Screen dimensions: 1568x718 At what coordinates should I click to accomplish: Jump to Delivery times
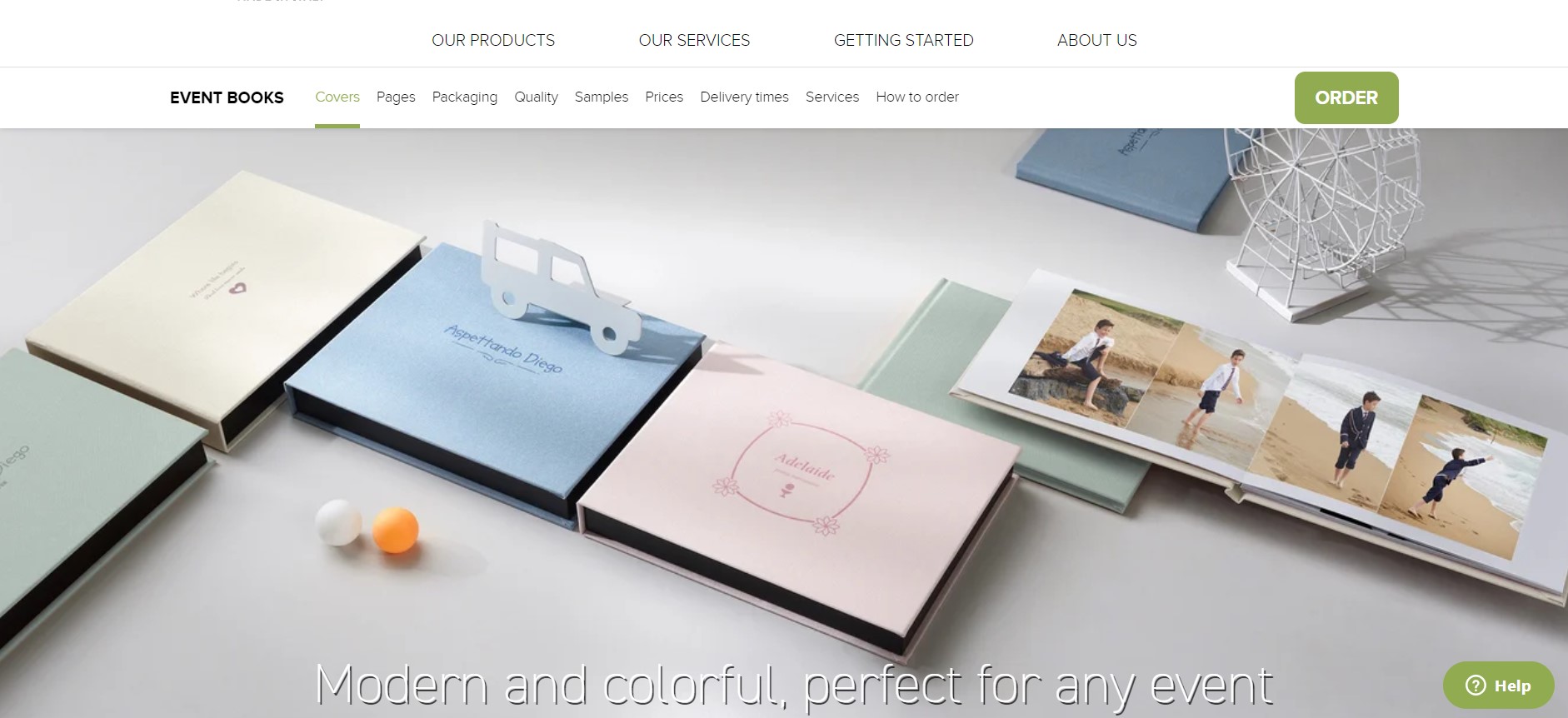pos(744,97)
